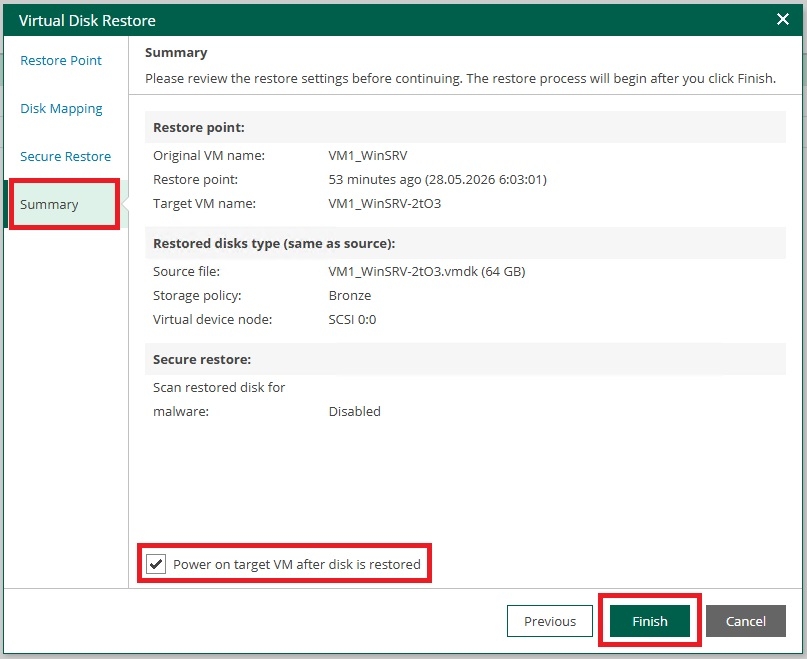
Task: Click the 'Virtual Disk Restore' dialog title
Action: pyautogui.click(x=87, y=20)
